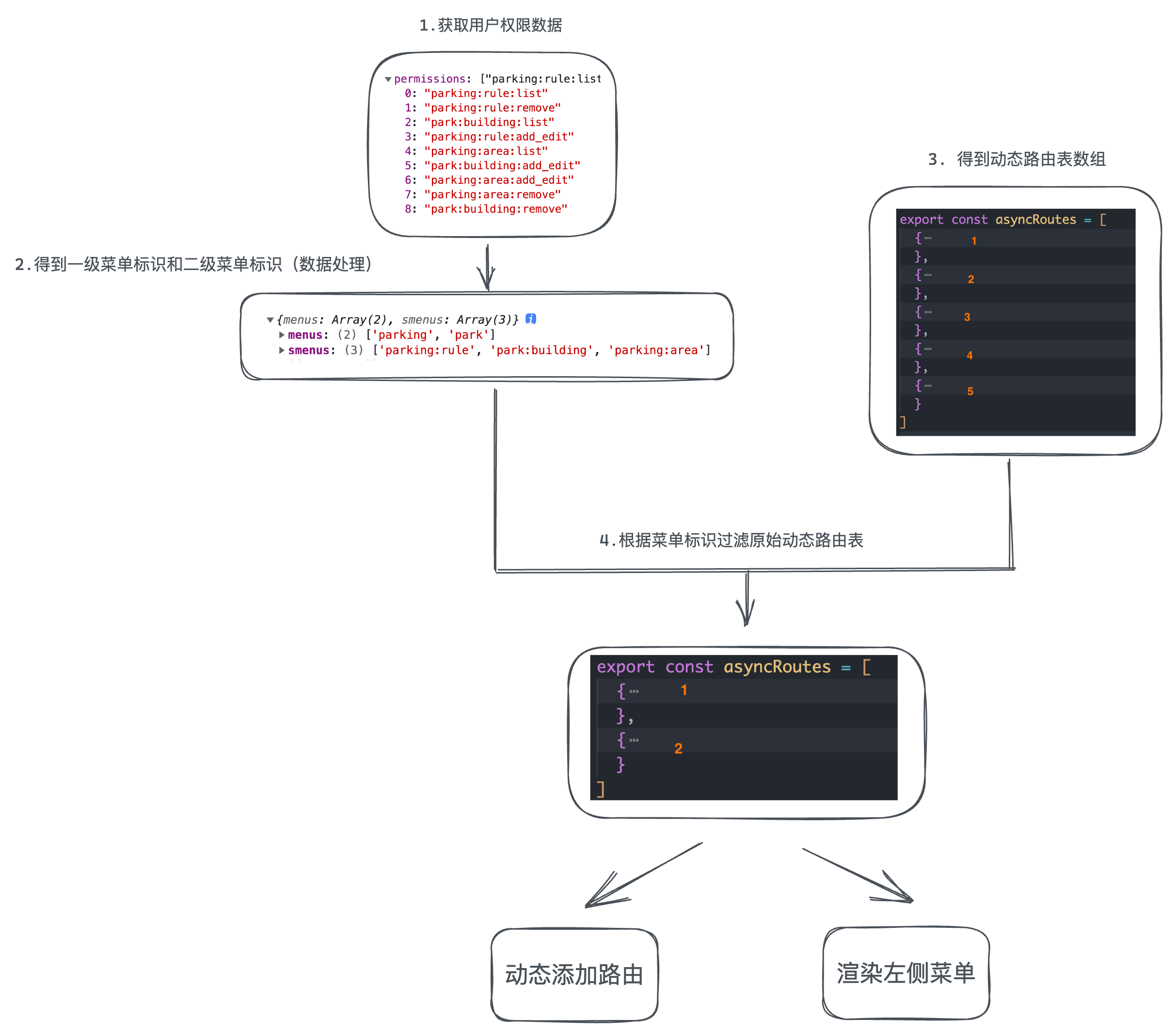The height and width of the screenshot is (1035, 1176).
Task: Click the orange number 3 in asyncRoutes
Action: [967, 318]
